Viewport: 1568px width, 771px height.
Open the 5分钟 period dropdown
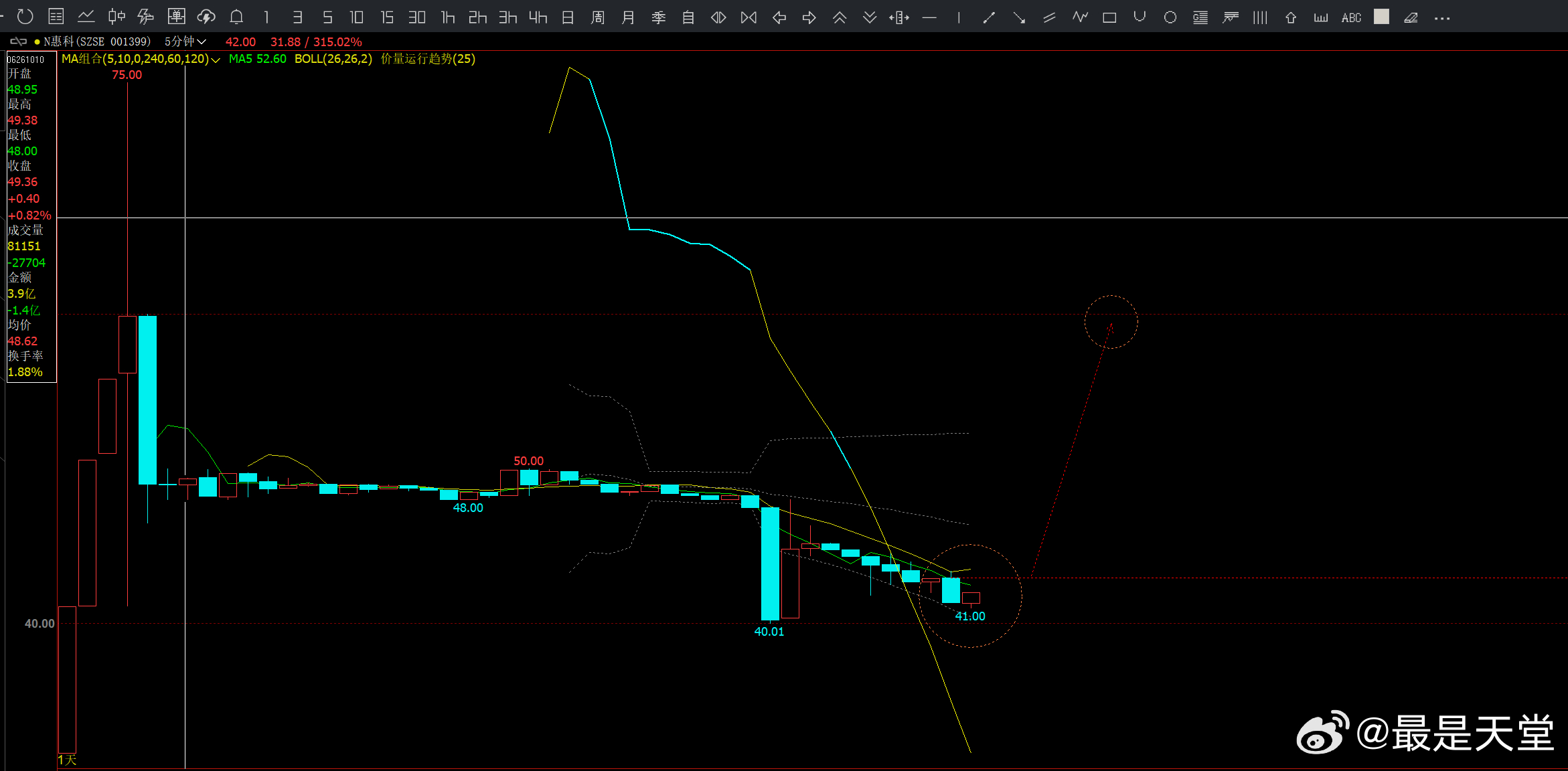click(185, 41)
